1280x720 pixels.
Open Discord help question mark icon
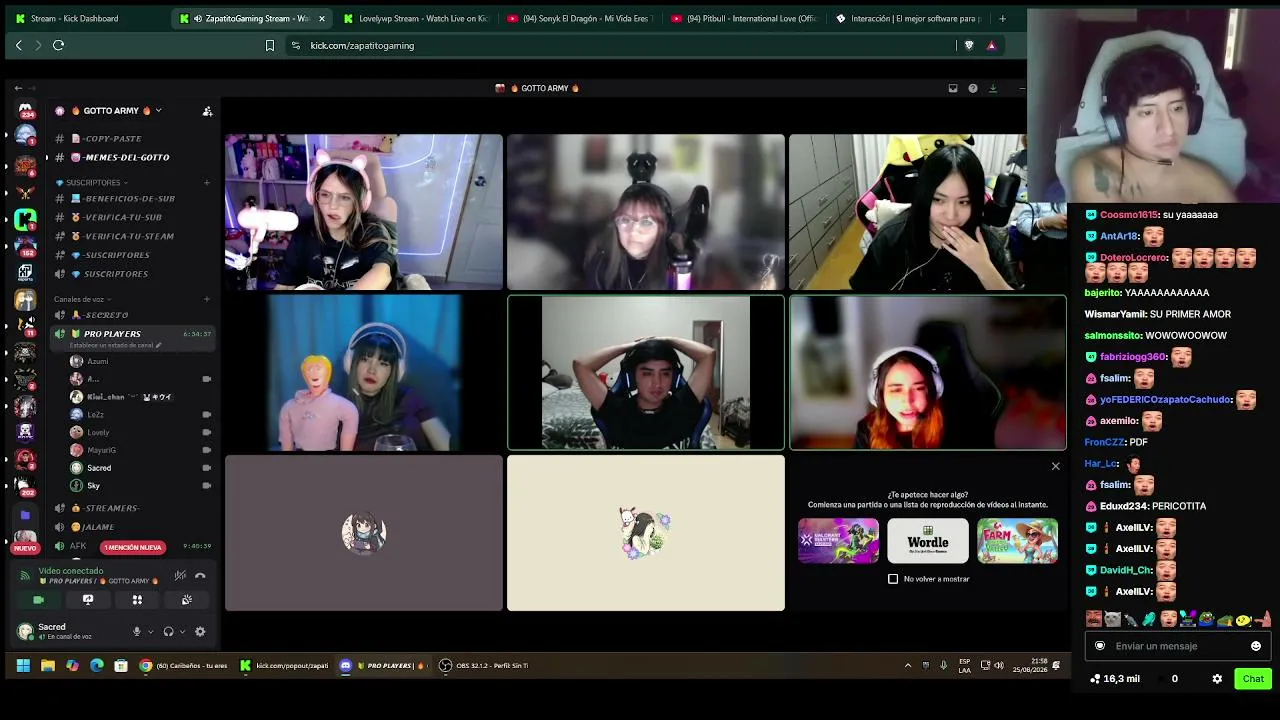coord(972,88)
